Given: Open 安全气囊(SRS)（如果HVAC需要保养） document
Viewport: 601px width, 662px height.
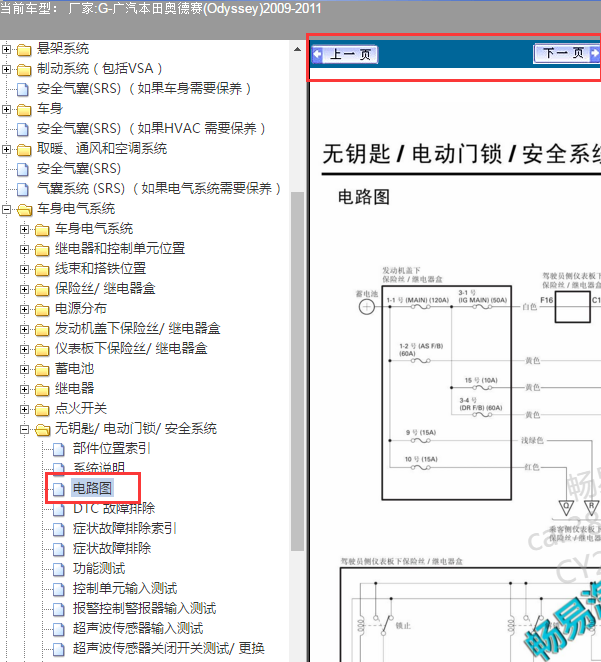Looking at the screenshot, I should (151, 128).
